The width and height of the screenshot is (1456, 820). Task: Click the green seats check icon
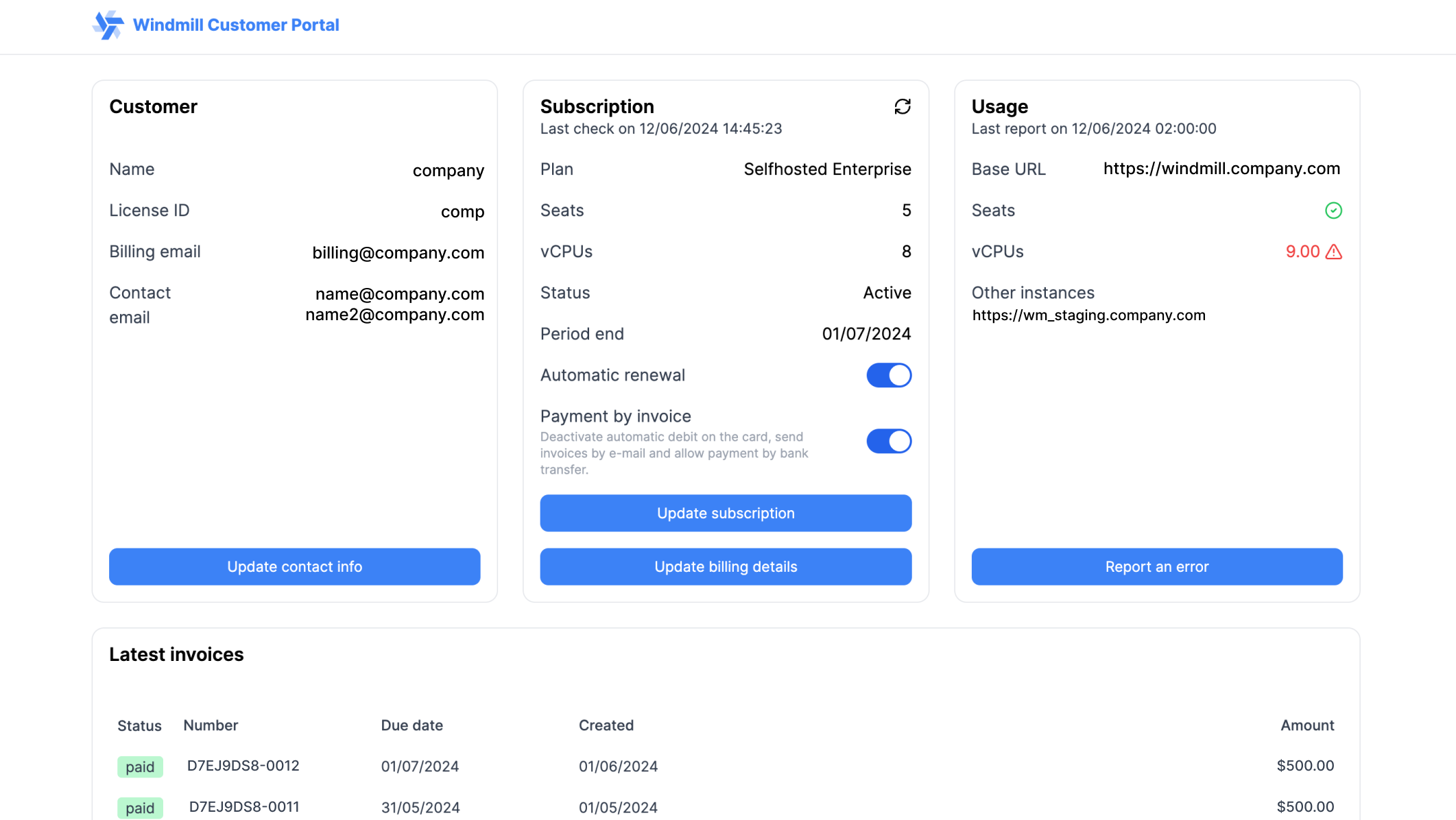click(1333, 210)
